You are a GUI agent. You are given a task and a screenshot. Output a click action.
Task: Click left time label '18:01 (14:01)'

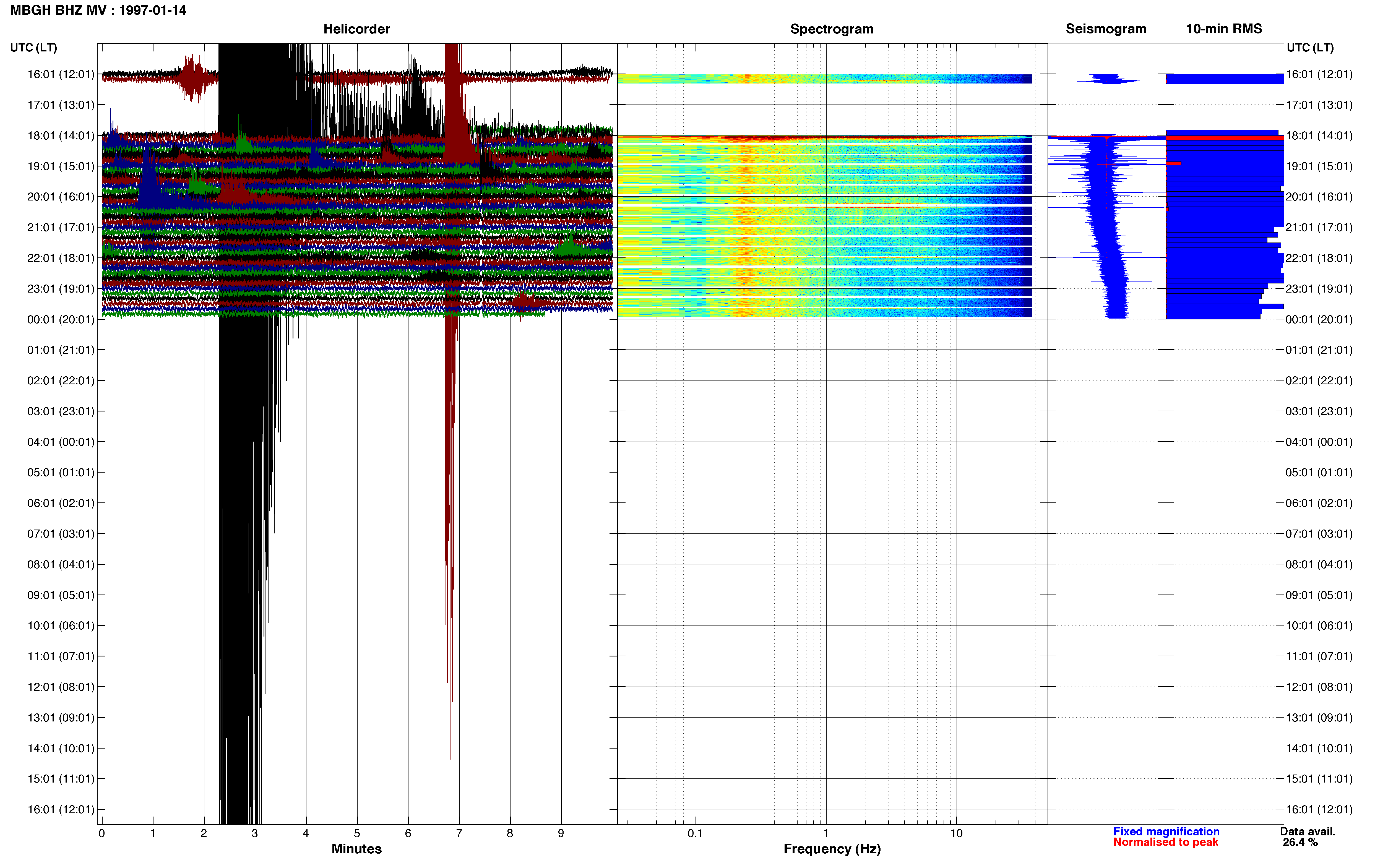[61, 135]
